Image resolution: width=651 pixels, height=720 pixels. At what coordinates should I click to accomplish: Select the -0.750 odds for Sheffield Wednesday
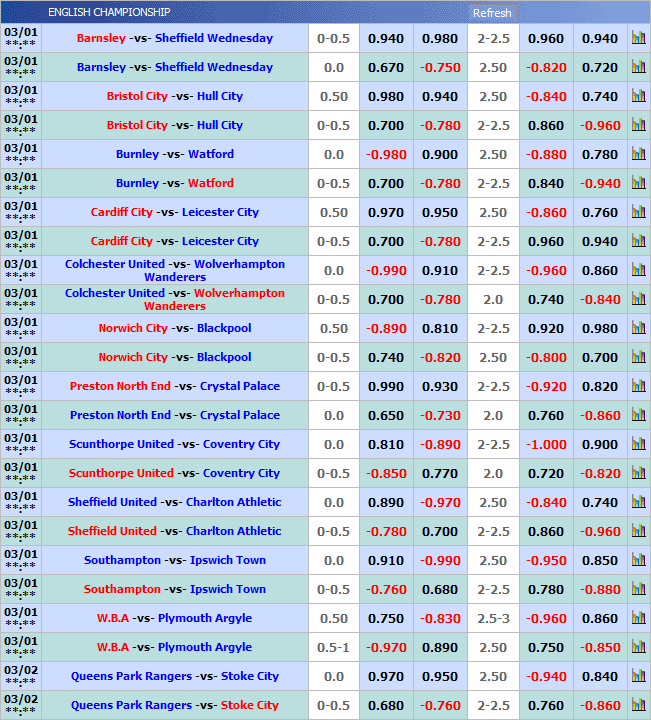click(x=440, y=68)
